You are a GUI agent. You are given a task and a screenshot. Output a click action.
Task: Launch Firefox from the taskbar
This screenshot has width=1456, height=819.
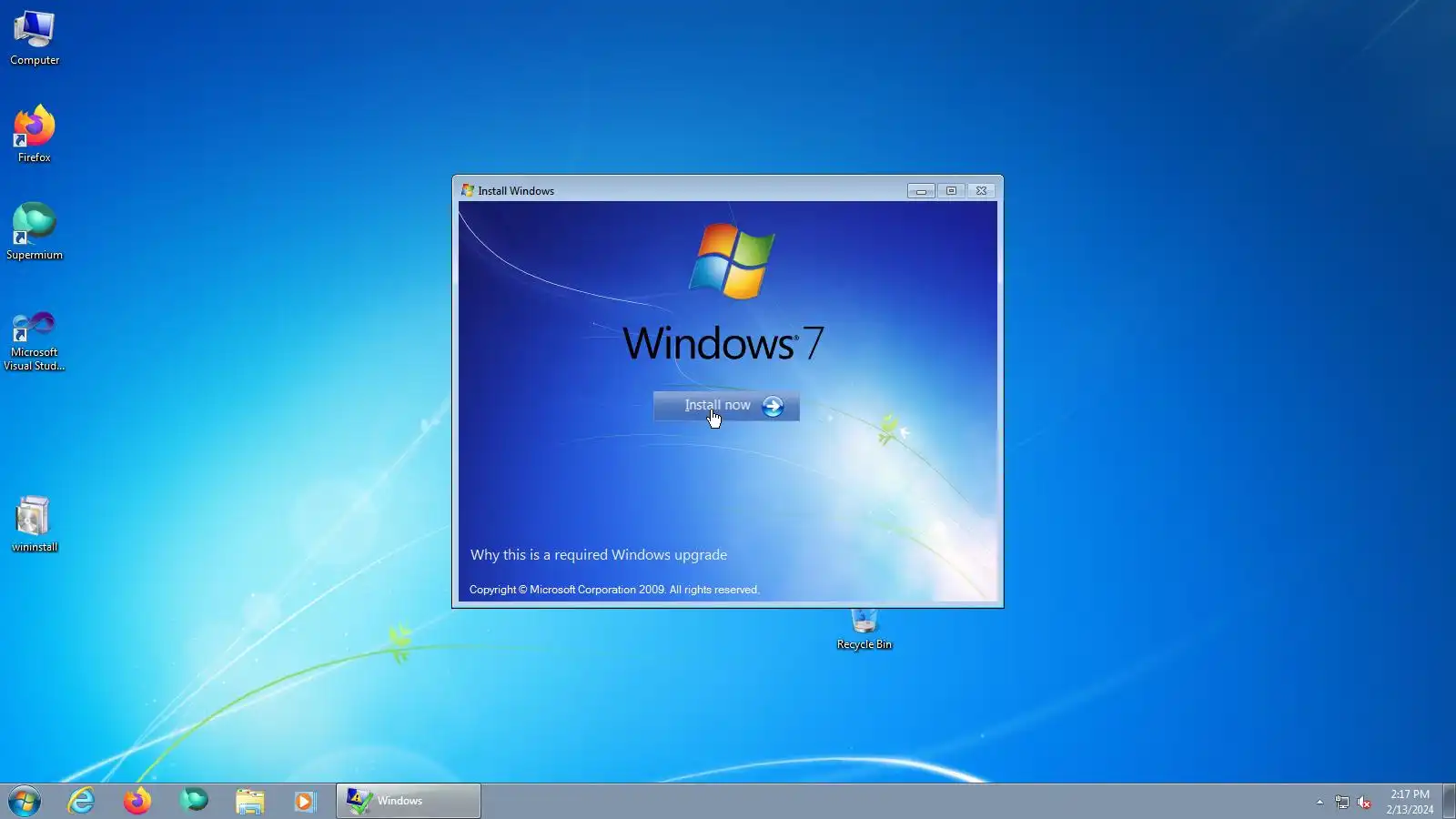pyautogui.click(x=137, y=801)
